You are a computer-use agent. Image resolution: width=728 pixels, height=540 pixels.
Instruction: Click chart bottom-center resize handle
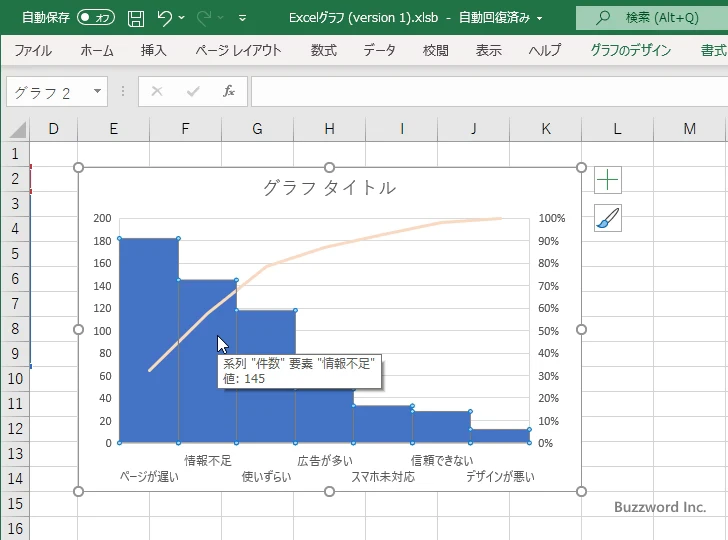[329, 491]
